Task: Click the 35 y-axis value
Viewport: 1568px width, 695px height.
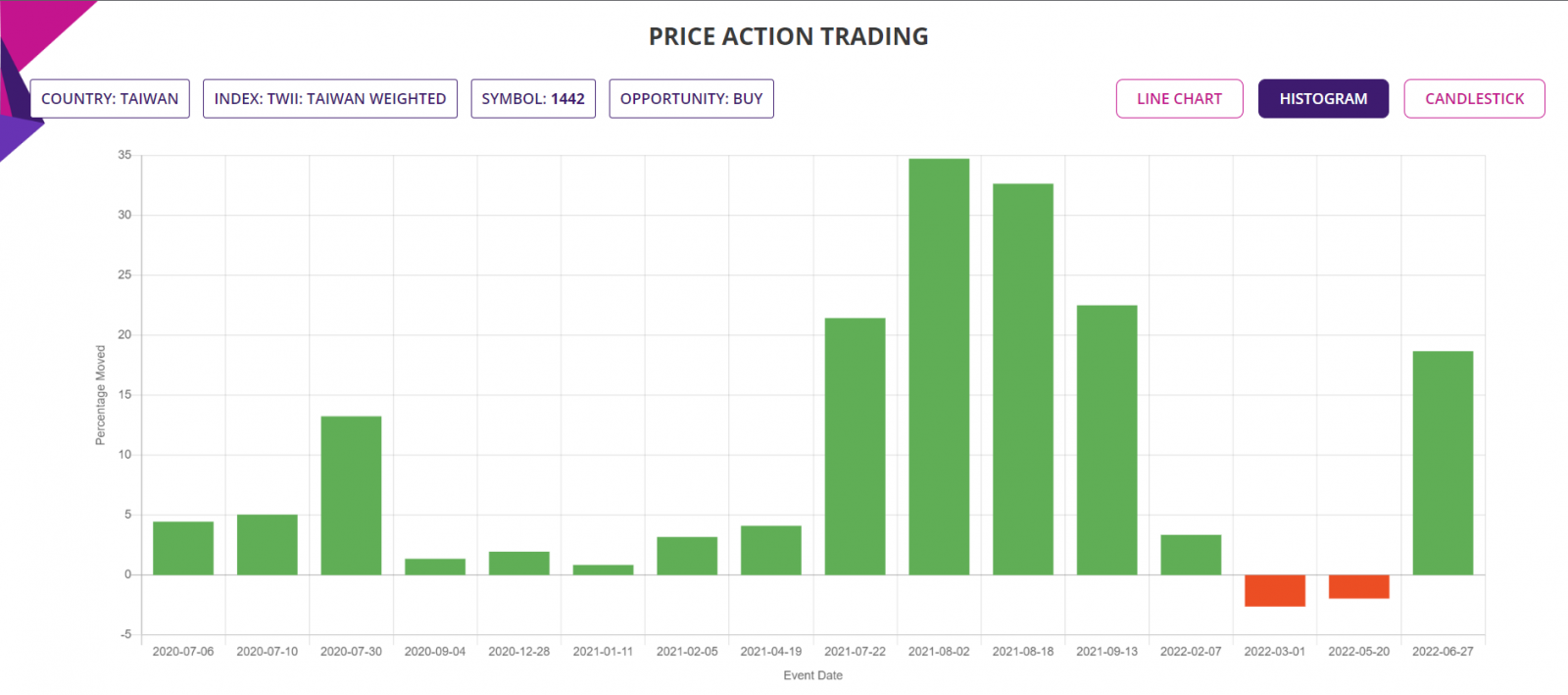Action: click(x=124, y=155)
